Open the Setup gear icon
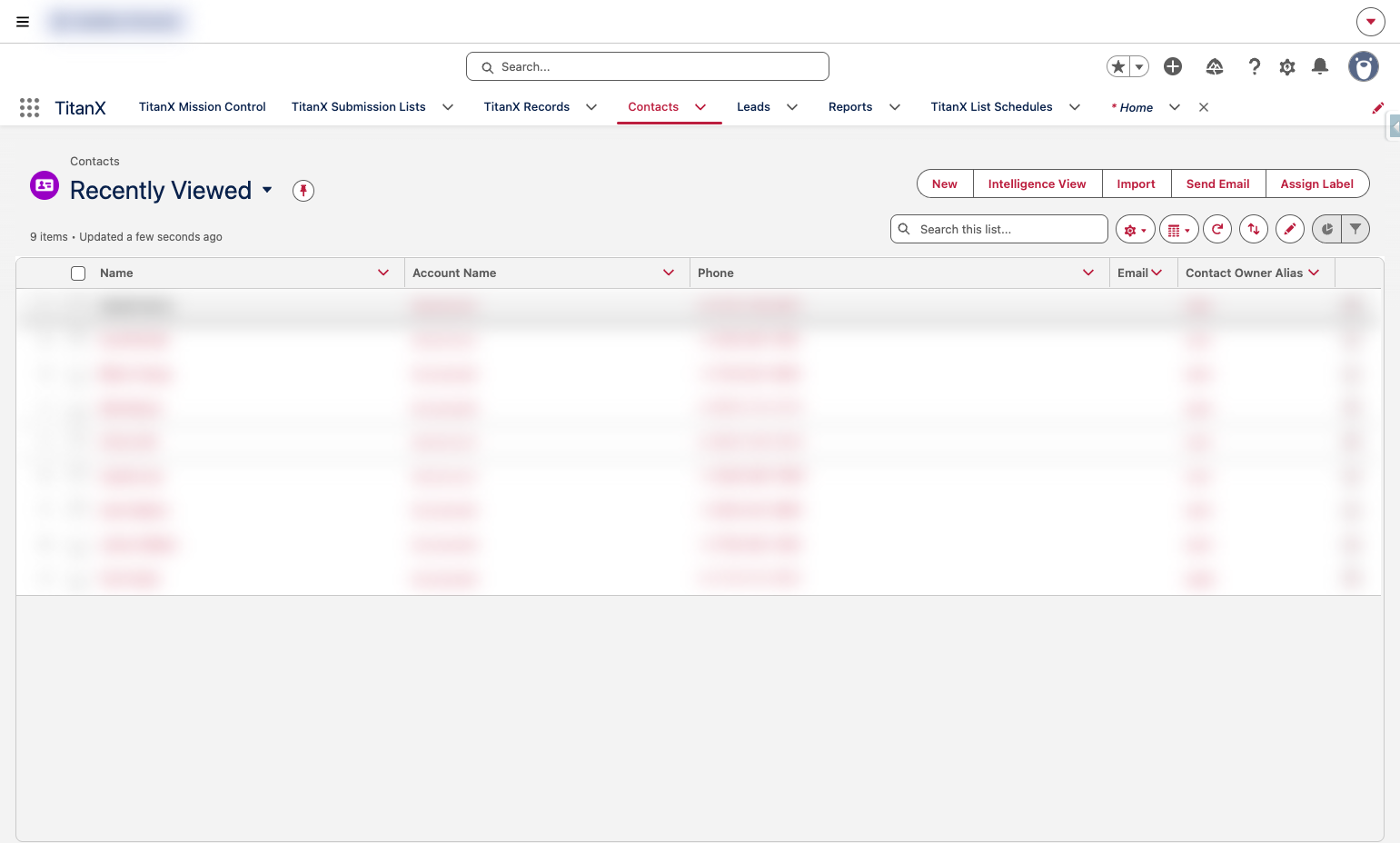This screenshot has width=1400, height=843. [1287, 66]
